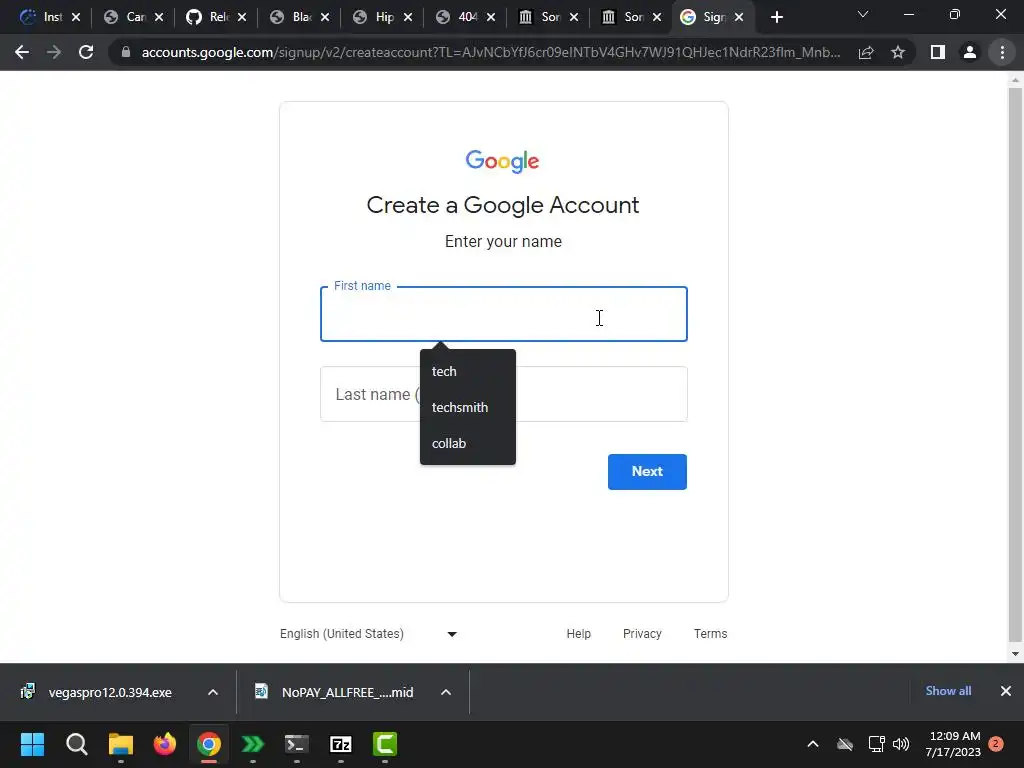The width and height of the screenshot is (1024, 768).
Task: Focus the First name input field
Action: tap(504, 314)
